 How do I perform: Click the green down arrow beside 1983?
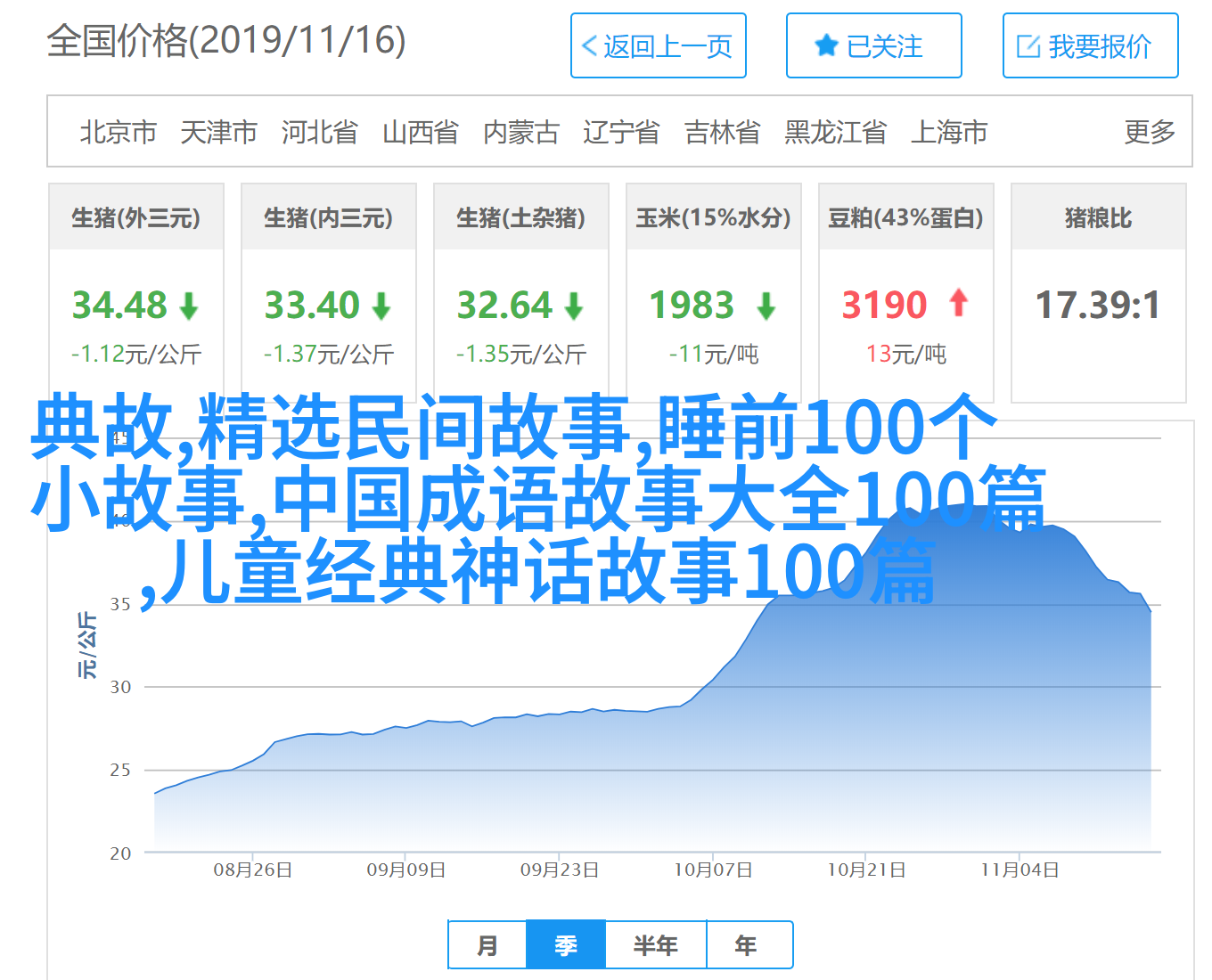click(766, 306)
